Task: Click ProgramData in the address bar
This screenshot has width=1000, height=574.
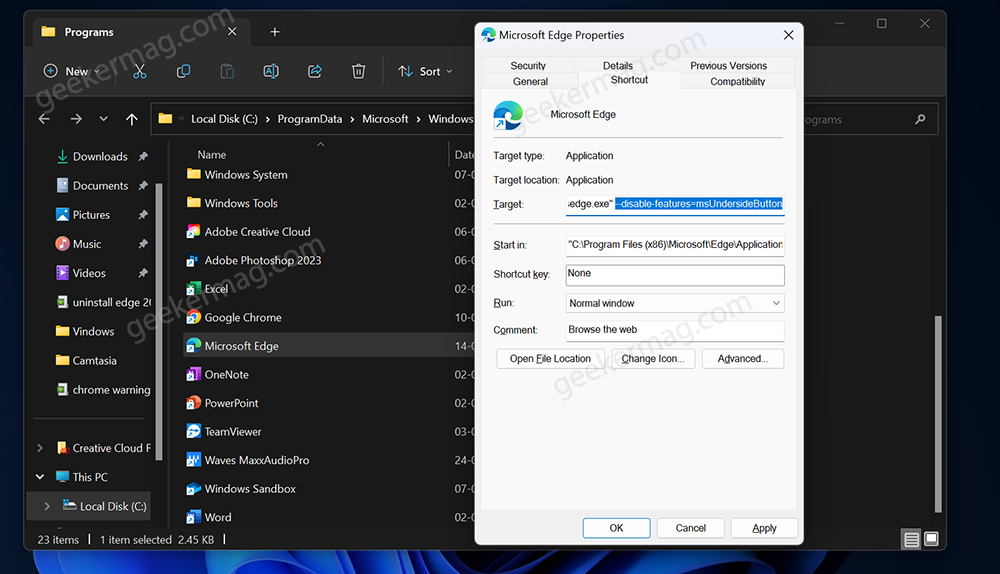Action: [x=309, y=119]
